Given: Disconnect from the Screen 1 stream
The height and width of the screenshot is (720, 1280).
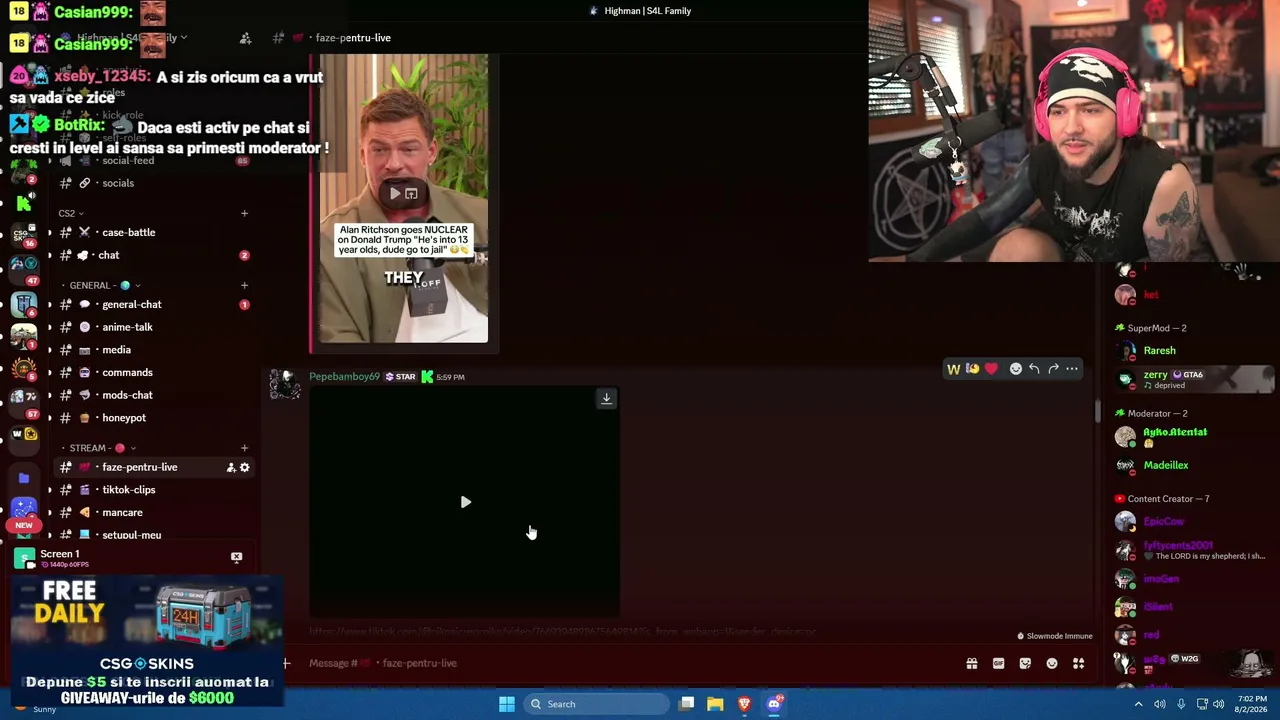Looking at the screenshot, I should click(x=236, y=557).
